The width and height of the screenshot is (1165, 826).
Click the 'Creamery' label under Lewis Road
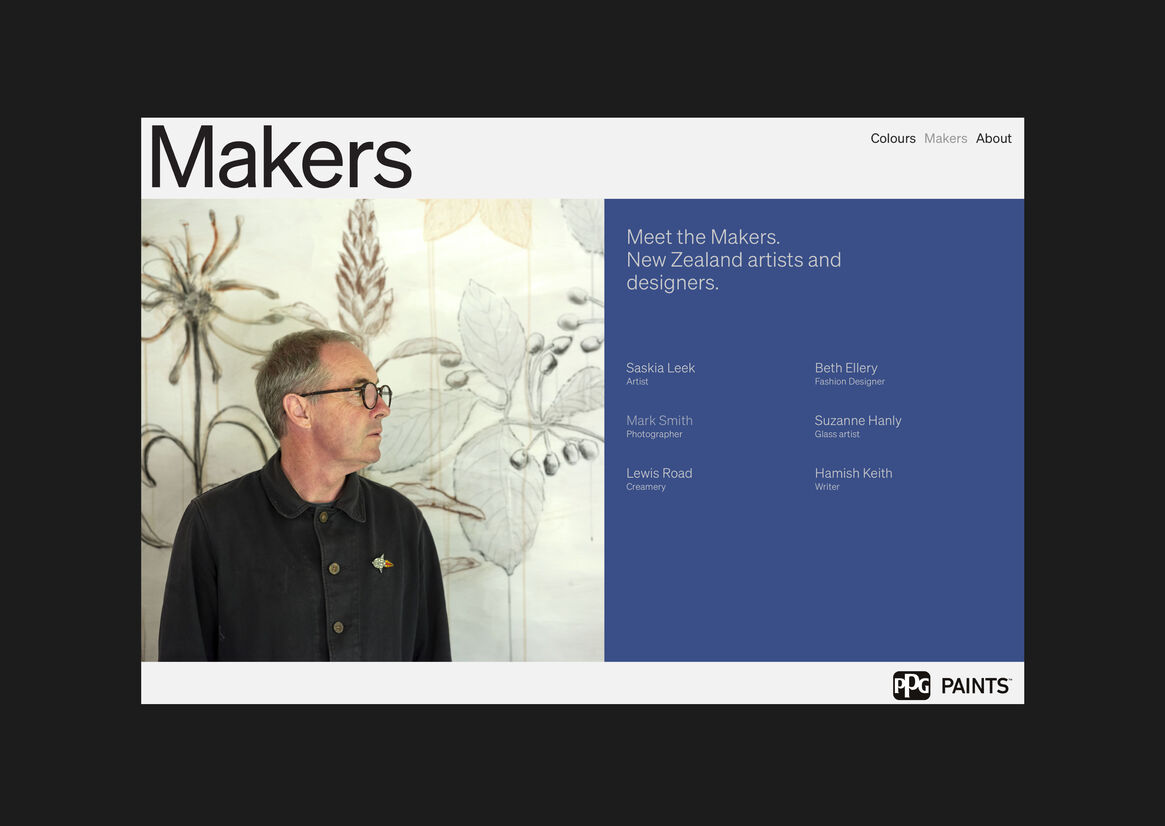tap(645, 487)
